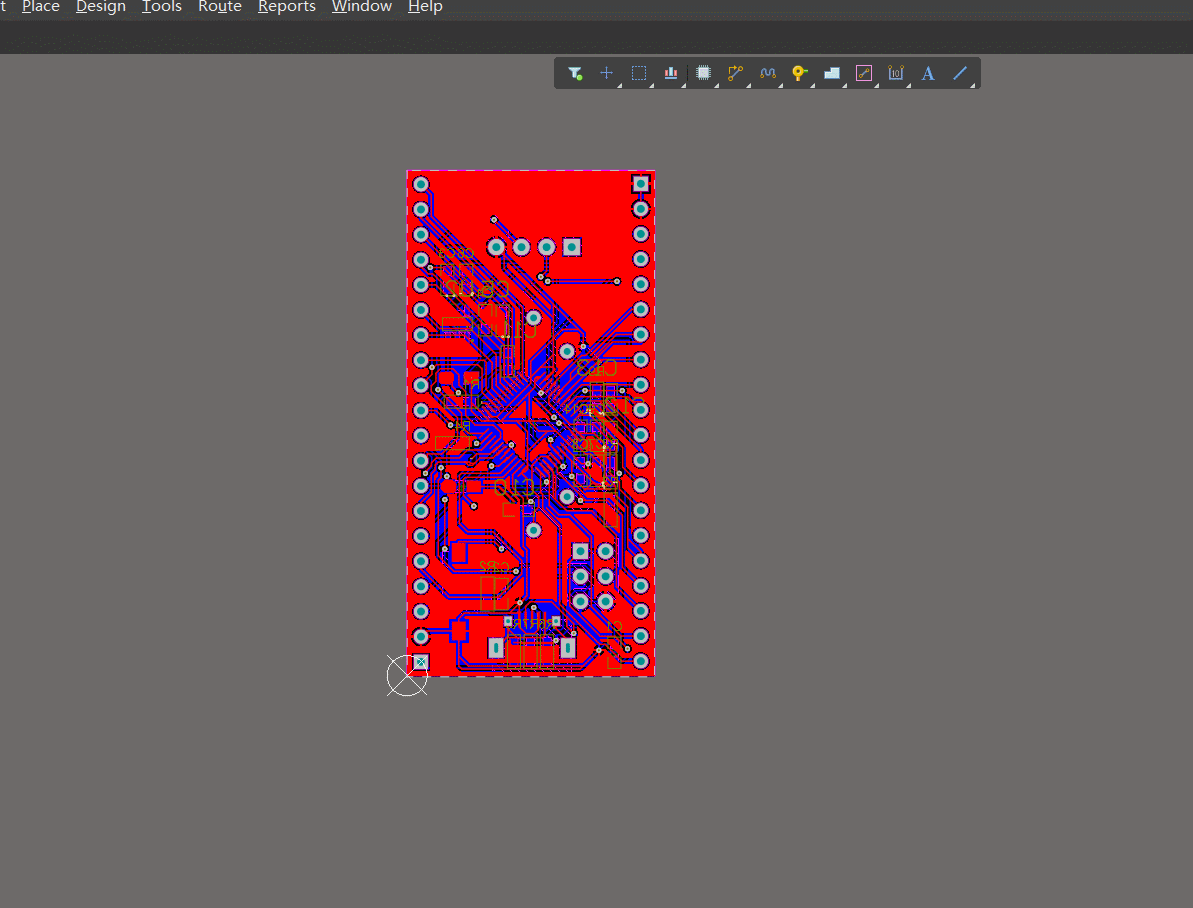The image size is (1193, 908).
Task: Activate the Interactive Routing tool
Action: click(736, 73)
